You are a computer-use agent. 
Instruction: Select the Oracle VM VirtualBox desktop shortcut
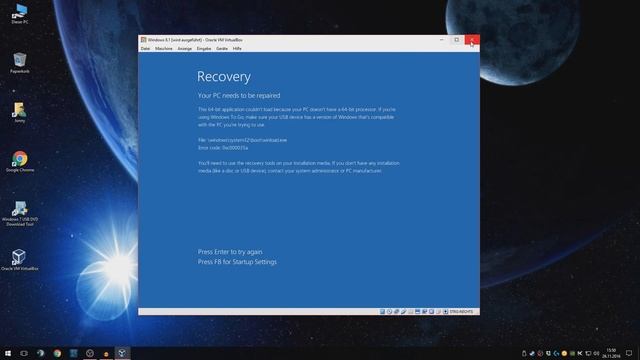[20, 260]
